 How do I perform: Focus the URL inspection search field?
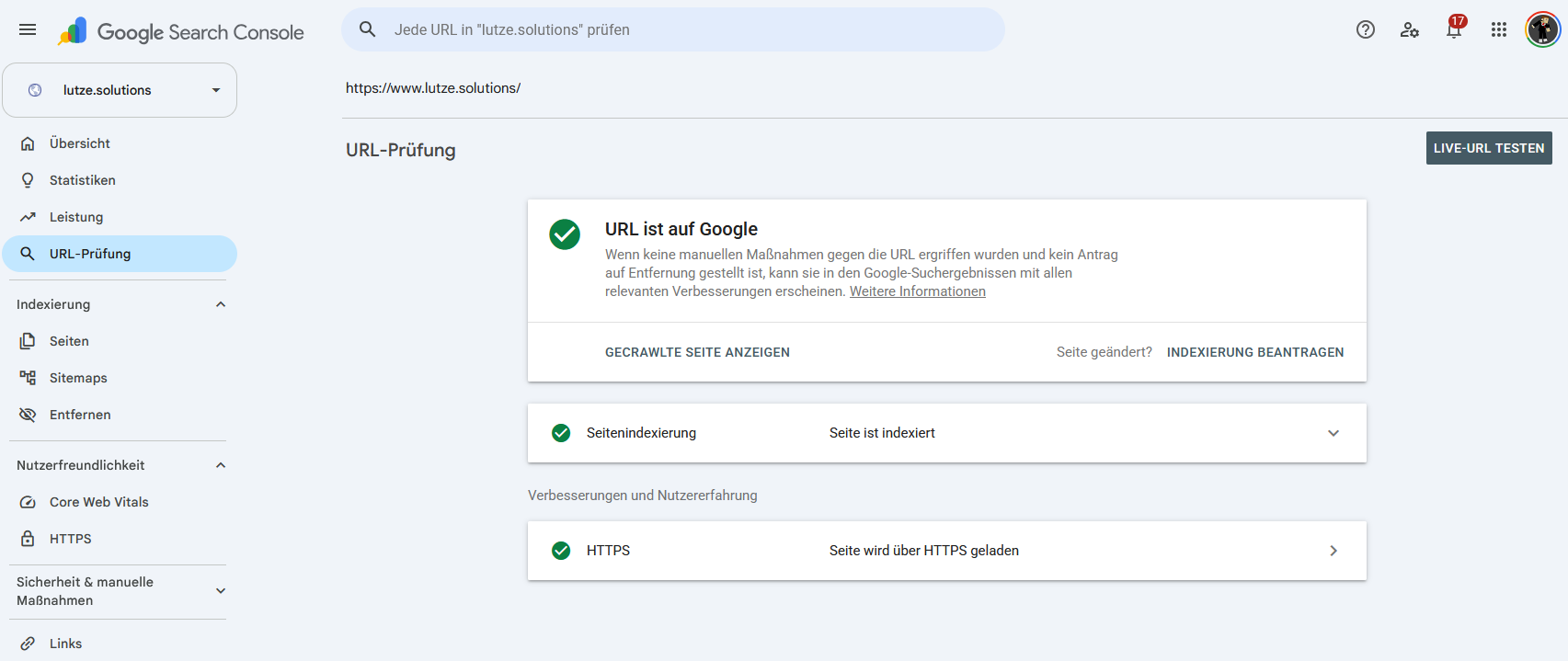click(673, 29)
